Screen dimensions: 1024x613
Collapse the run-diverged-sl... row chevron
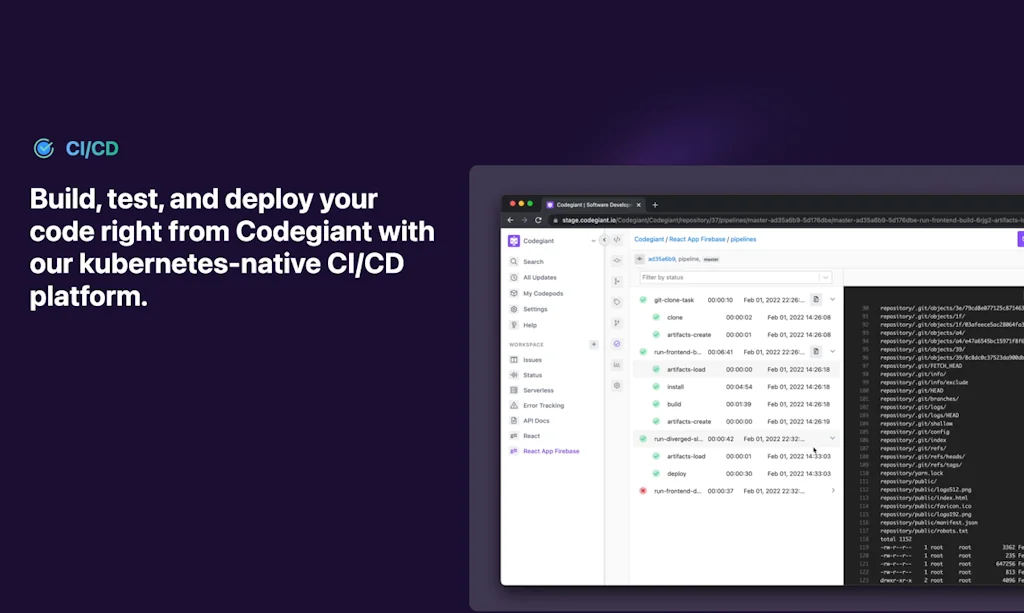[x=833, y=439]
